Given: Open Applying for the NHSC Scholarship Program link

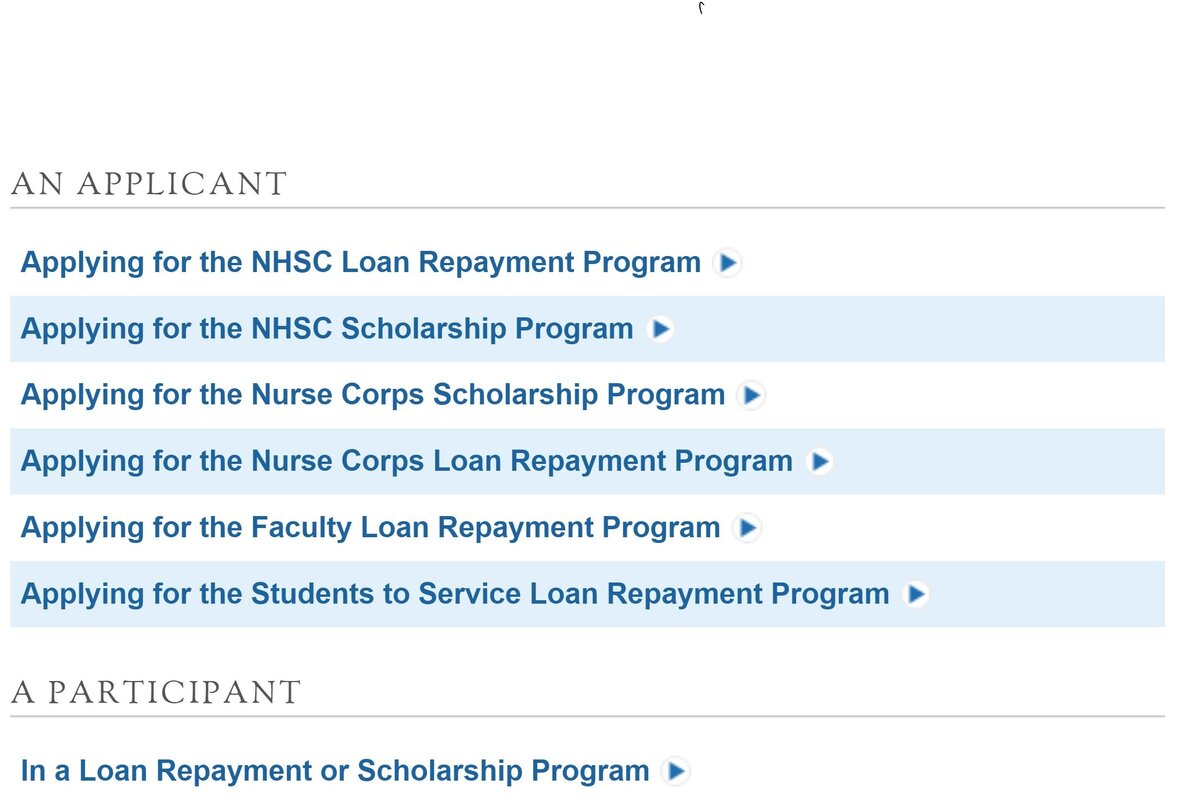Looking at the screenshot, I should click(x=327, y=329).
